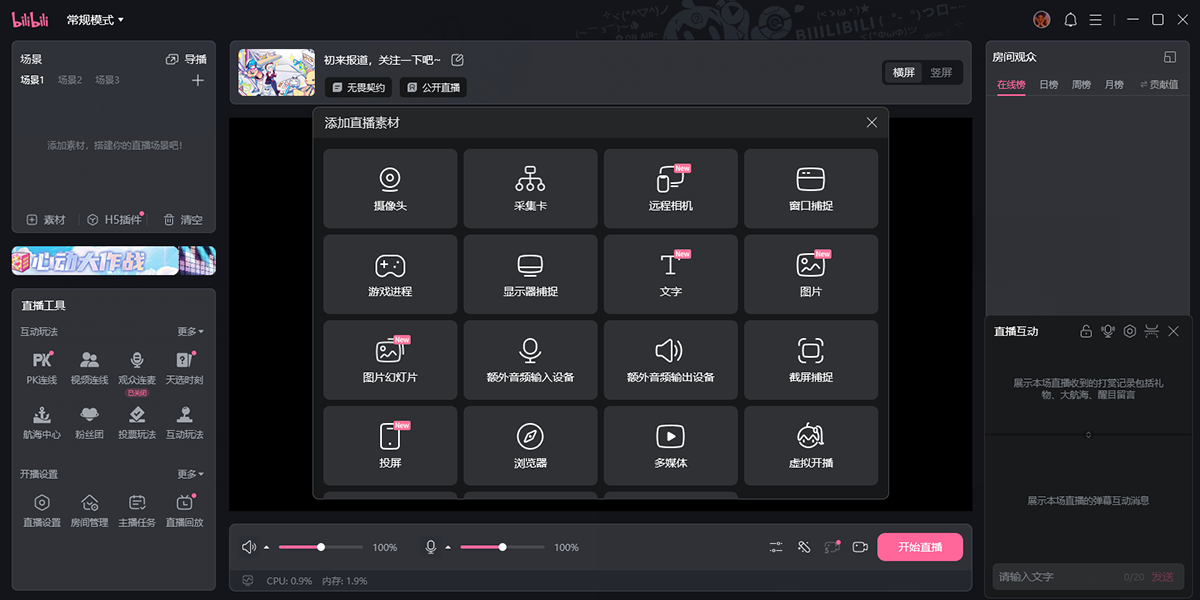Select the 在线榜 tab
Image resolution: width=1200 pixels, height=600 pixels.
[1011, 85]
